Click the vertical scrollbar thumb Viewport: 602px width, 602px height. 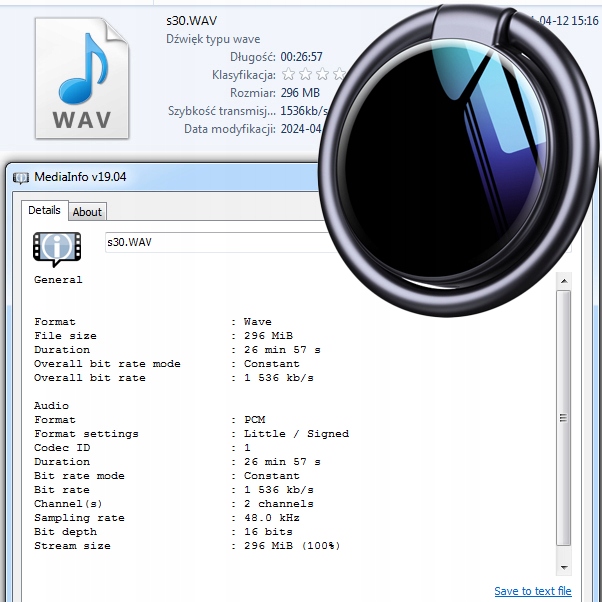pyautogui.click(x=563, y=418)
